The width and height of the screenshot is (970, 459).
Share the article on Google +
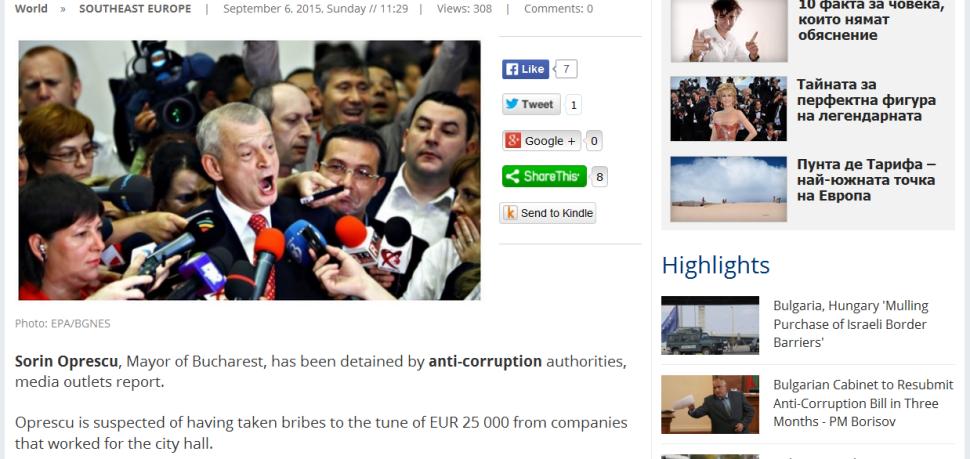point(541,141)
